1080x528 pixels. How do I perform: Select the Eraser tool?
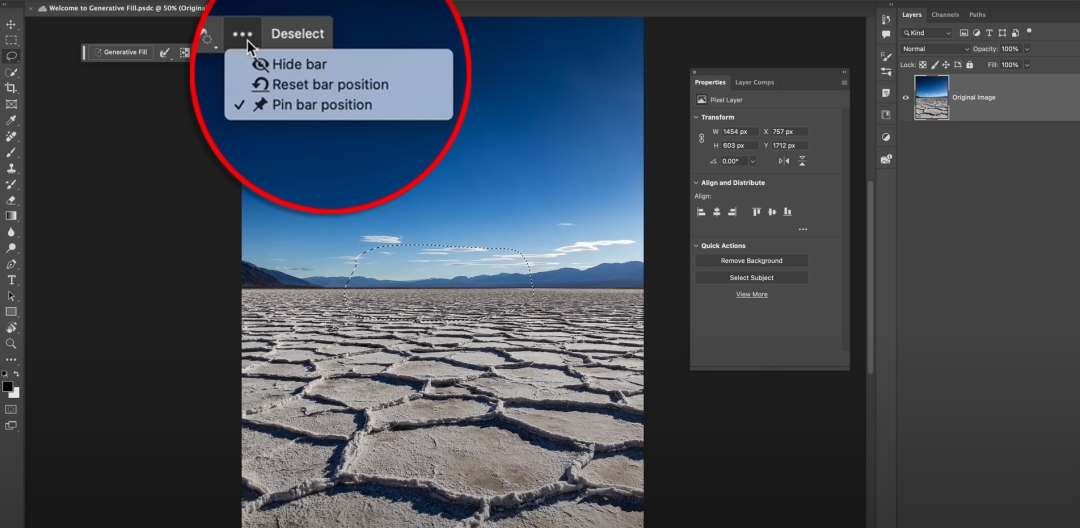[x=11, y=200]
